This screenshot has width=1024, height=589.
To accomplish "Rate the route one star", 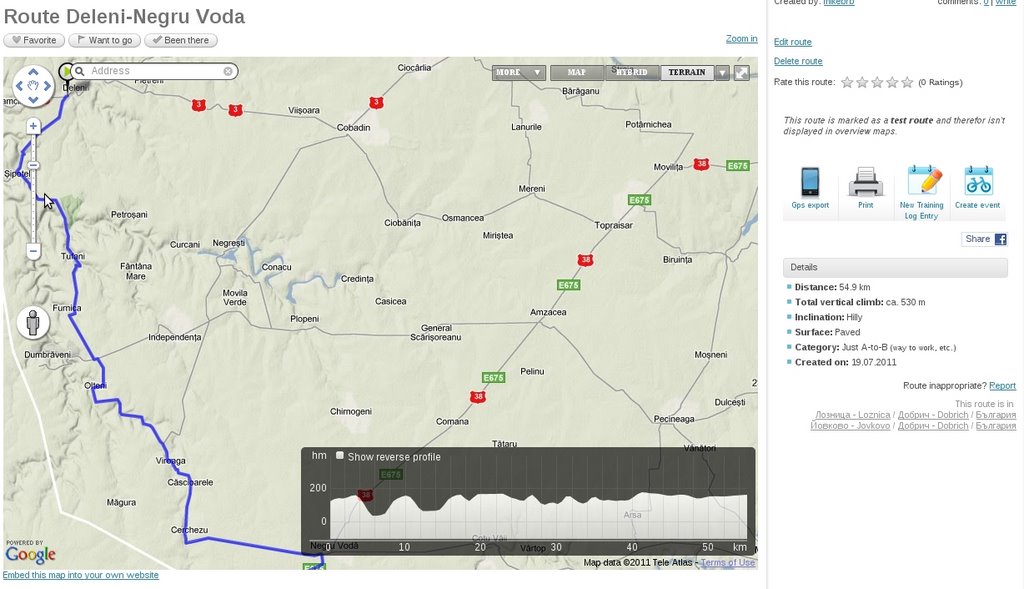I will [847, 82].
